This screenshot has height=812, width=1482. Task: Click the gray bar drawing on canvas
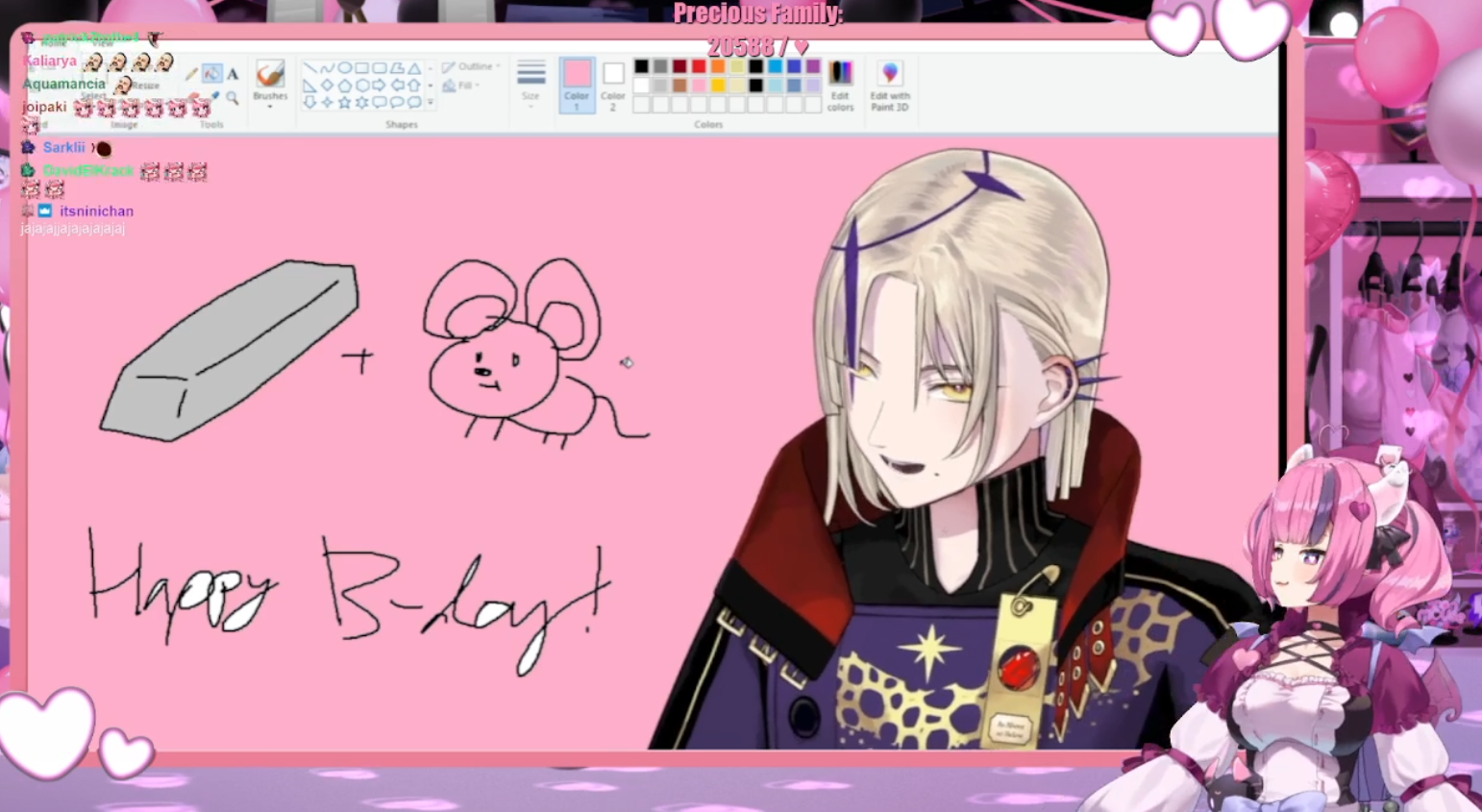tap(229, 351)
